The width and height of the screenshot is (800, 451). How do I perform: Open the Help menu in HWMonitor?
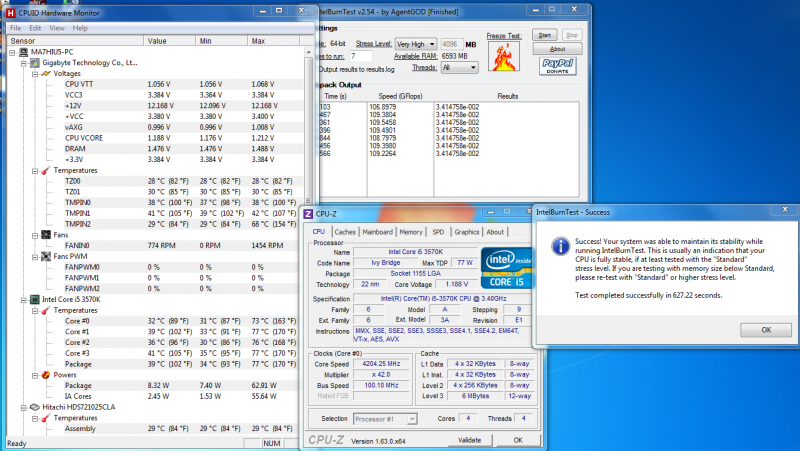(x=80, y=28)
